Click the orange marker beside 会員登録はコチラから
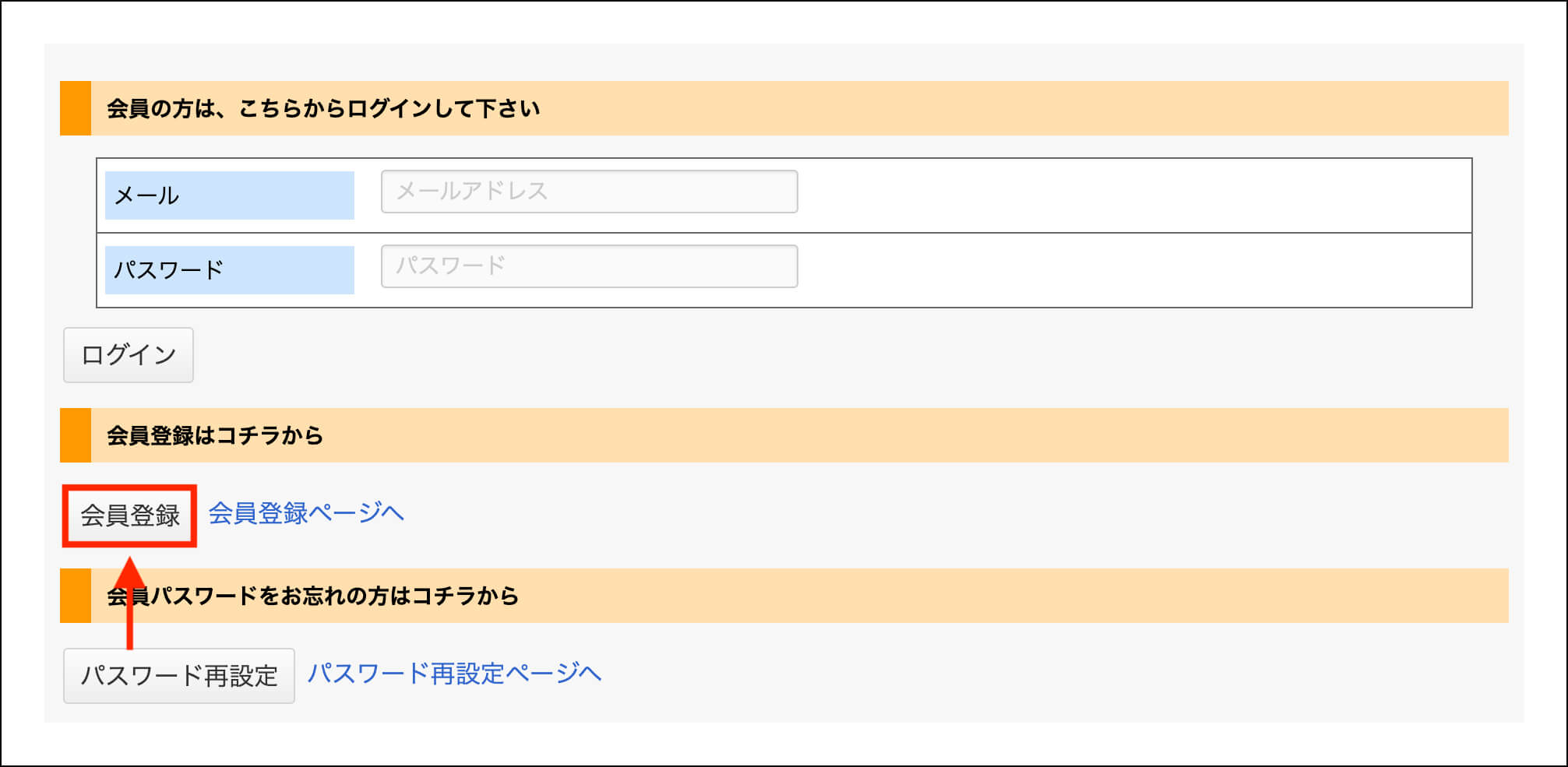Image resolution: width=1568 pixels, height=767 pixels. coord(76,435)
